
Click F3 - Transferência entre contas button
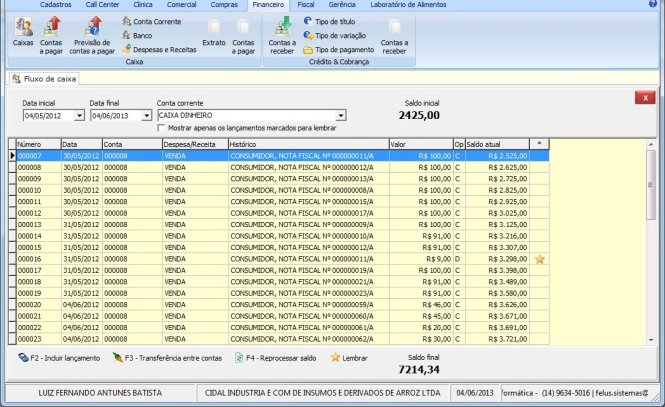[167, 358]
